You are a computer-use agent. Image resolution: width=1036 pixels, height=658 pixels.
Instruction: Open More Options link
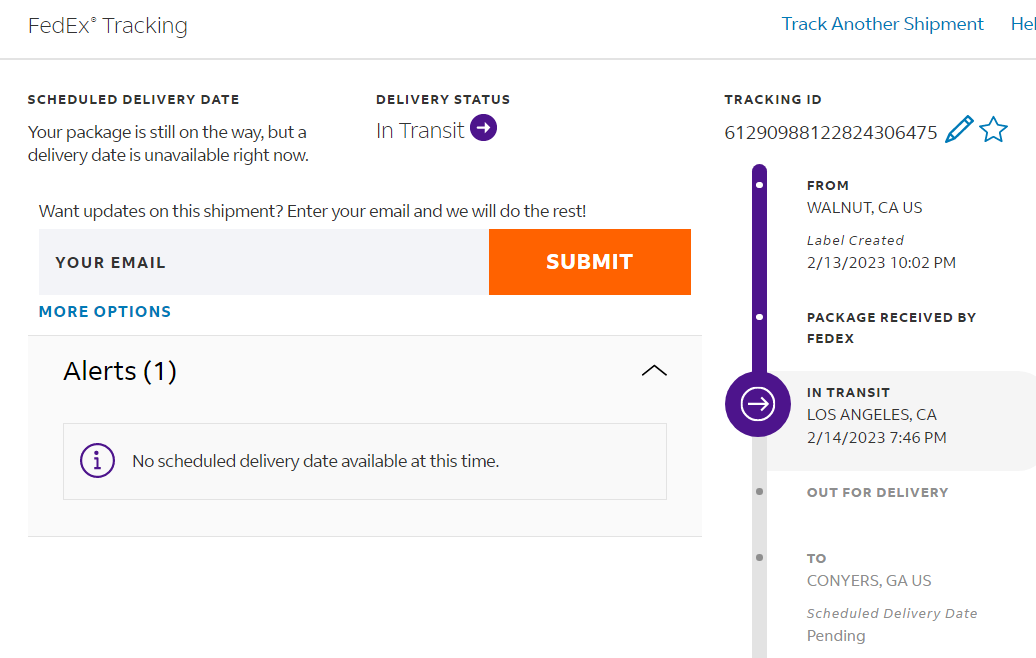click(105, 312)
